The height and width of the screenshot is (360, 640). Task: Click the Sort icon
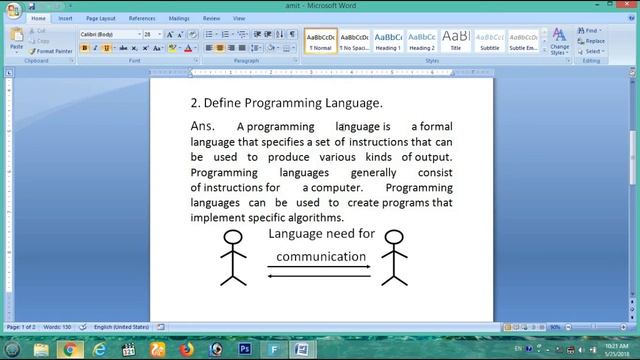point(280,34)
